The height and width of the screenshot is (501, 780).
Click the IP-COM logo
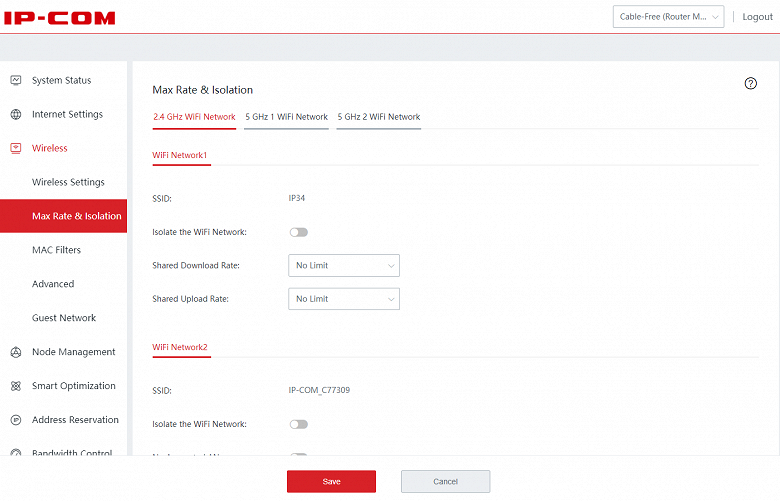[x=60, y=18]
